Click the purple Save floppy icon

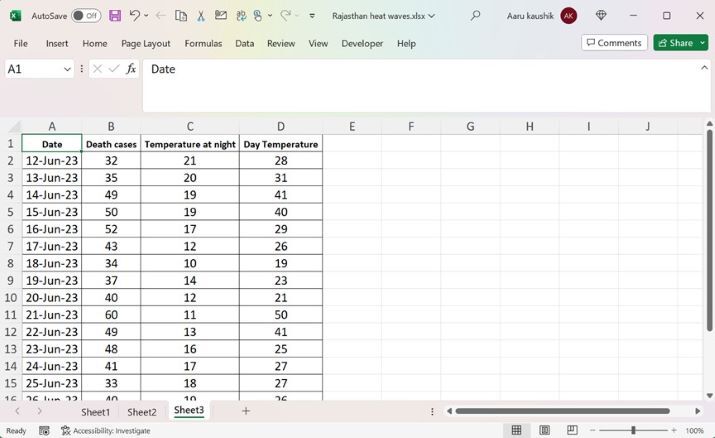[115, 16]
